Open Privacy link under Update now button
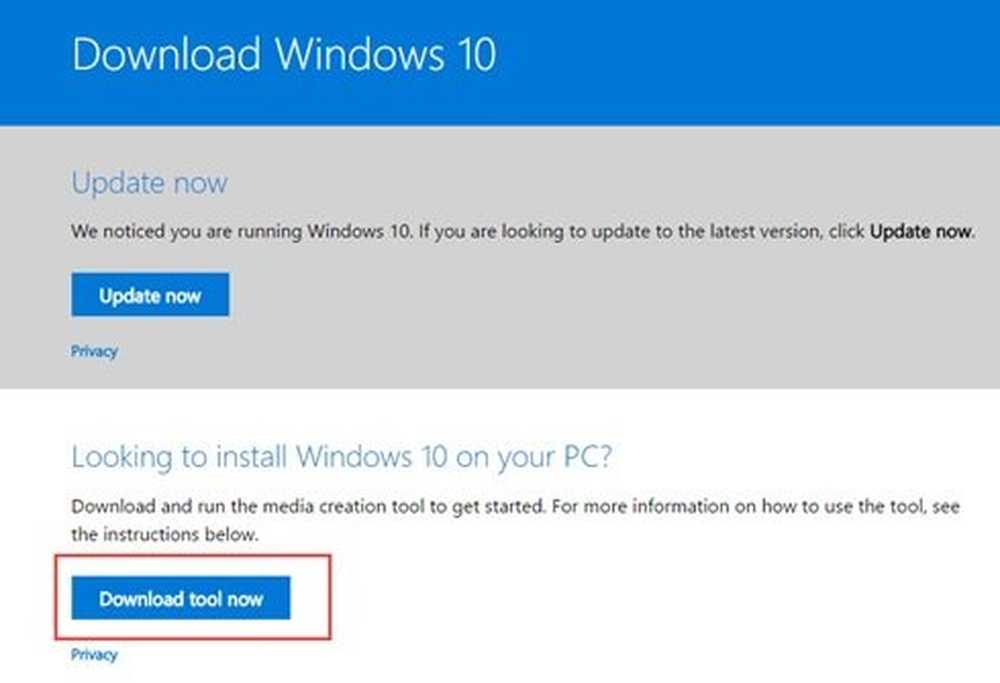1000x683 pixels. (94, 351)
